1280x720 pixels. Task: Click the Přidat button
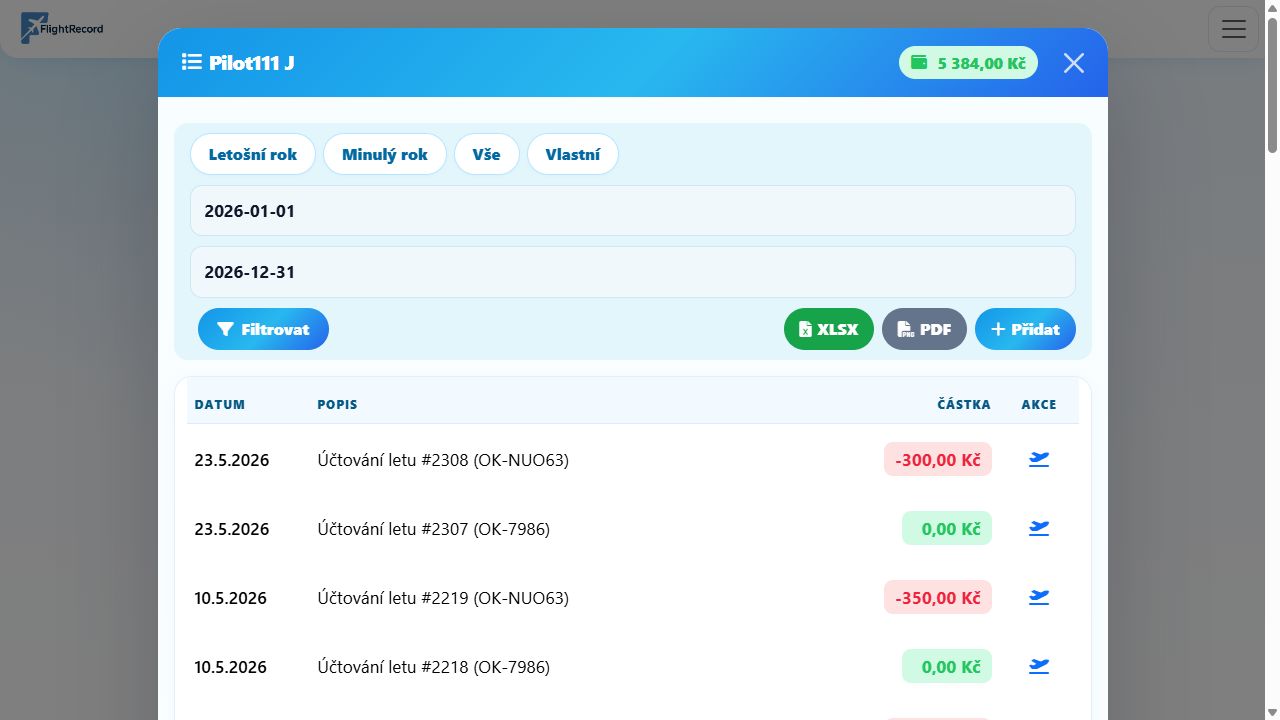pyautogui.click(x=1025, y=329)
